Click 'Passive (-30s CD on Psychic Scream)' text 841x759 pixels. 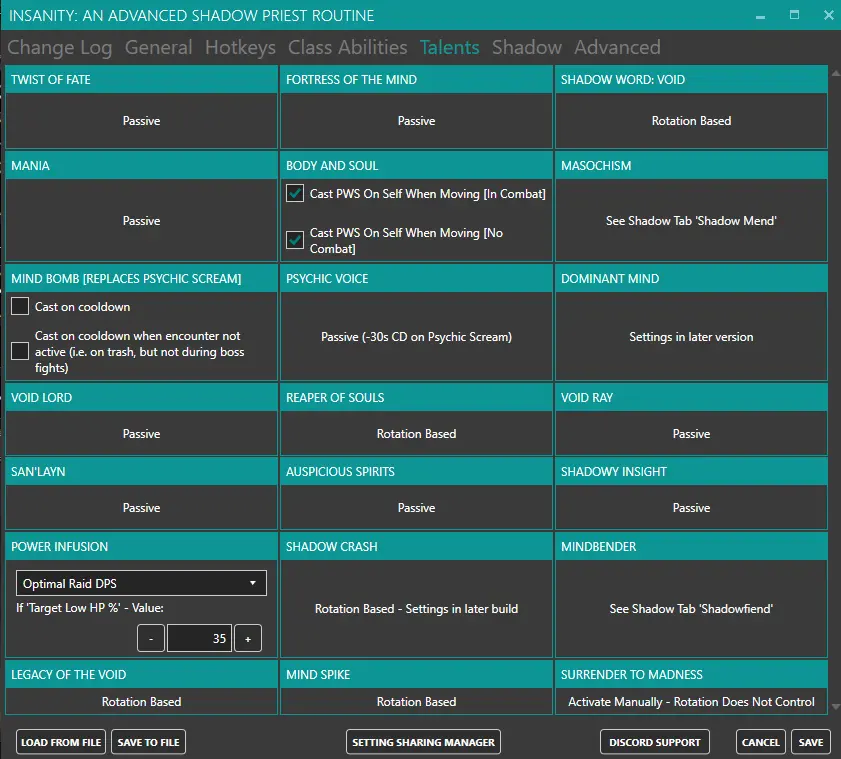(x=416, y=337)
